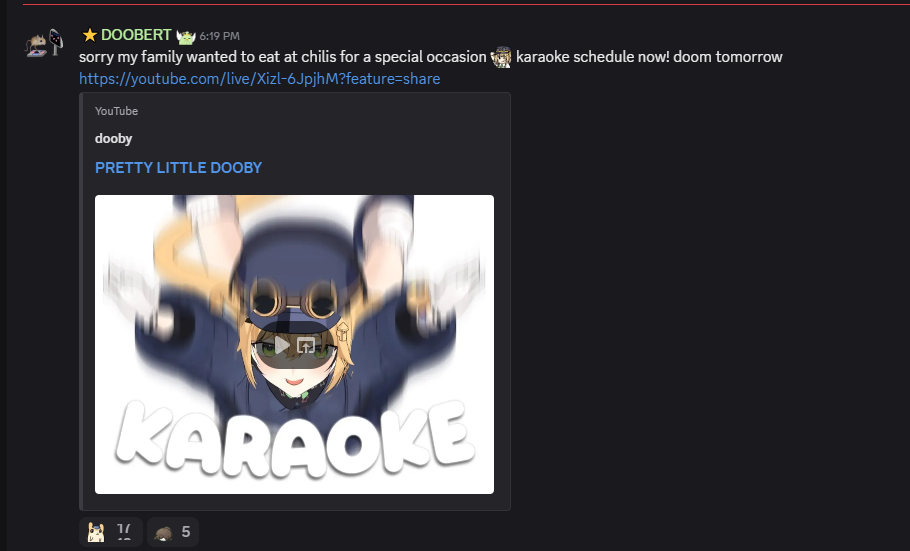Play the embedded YouTube video
Screen dimensions: 910x551
(x=282, y=346)
